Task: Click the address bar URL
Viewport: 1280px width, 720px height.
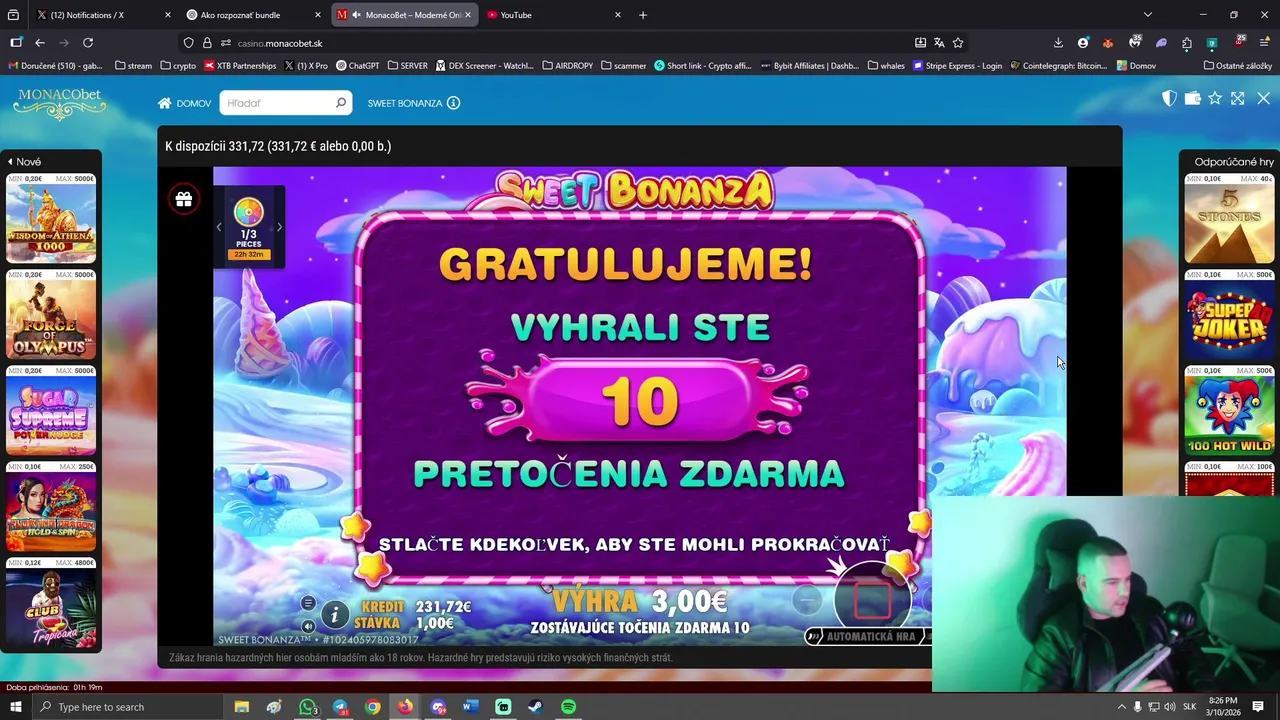Action: 280,43
